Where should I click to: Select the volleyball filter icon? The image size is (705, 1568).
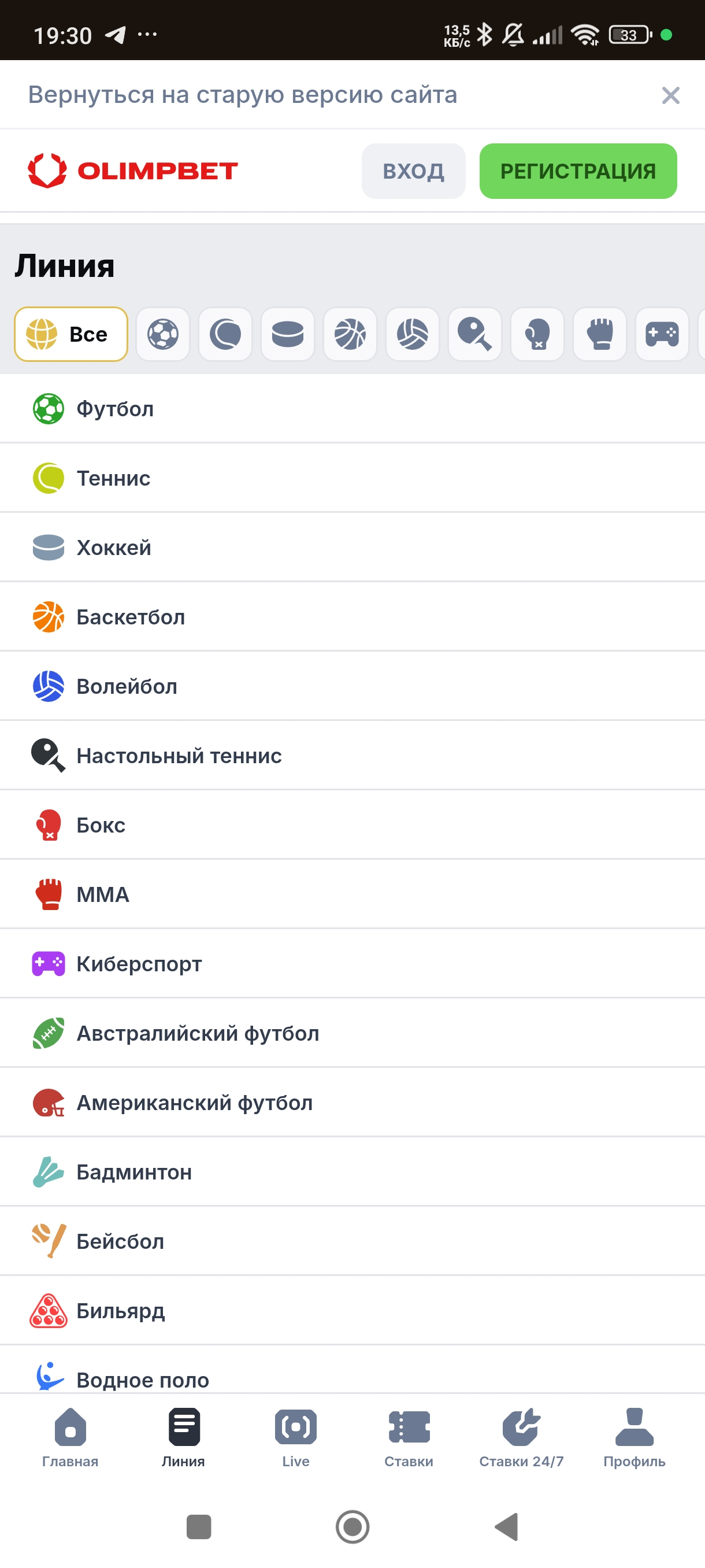tap(413, 334)
